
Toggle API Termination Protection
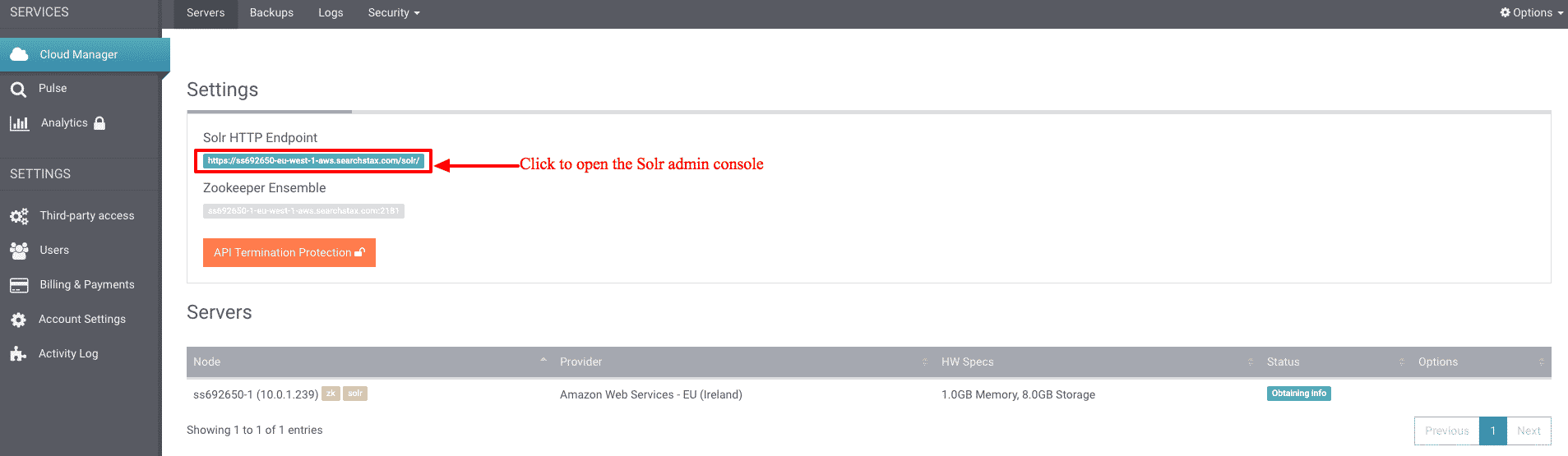[x=289, y=252]
